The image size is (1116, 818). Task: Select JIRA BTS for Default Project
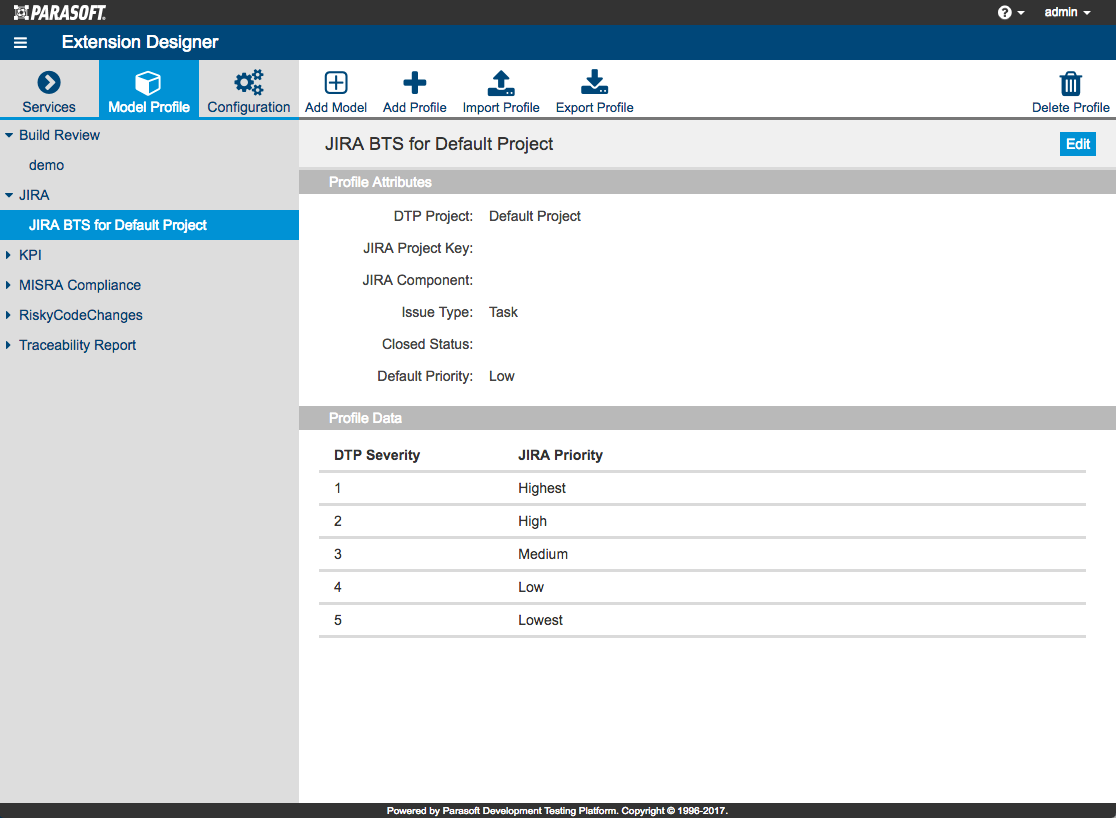pyautogui.click(x=149, y=225)
